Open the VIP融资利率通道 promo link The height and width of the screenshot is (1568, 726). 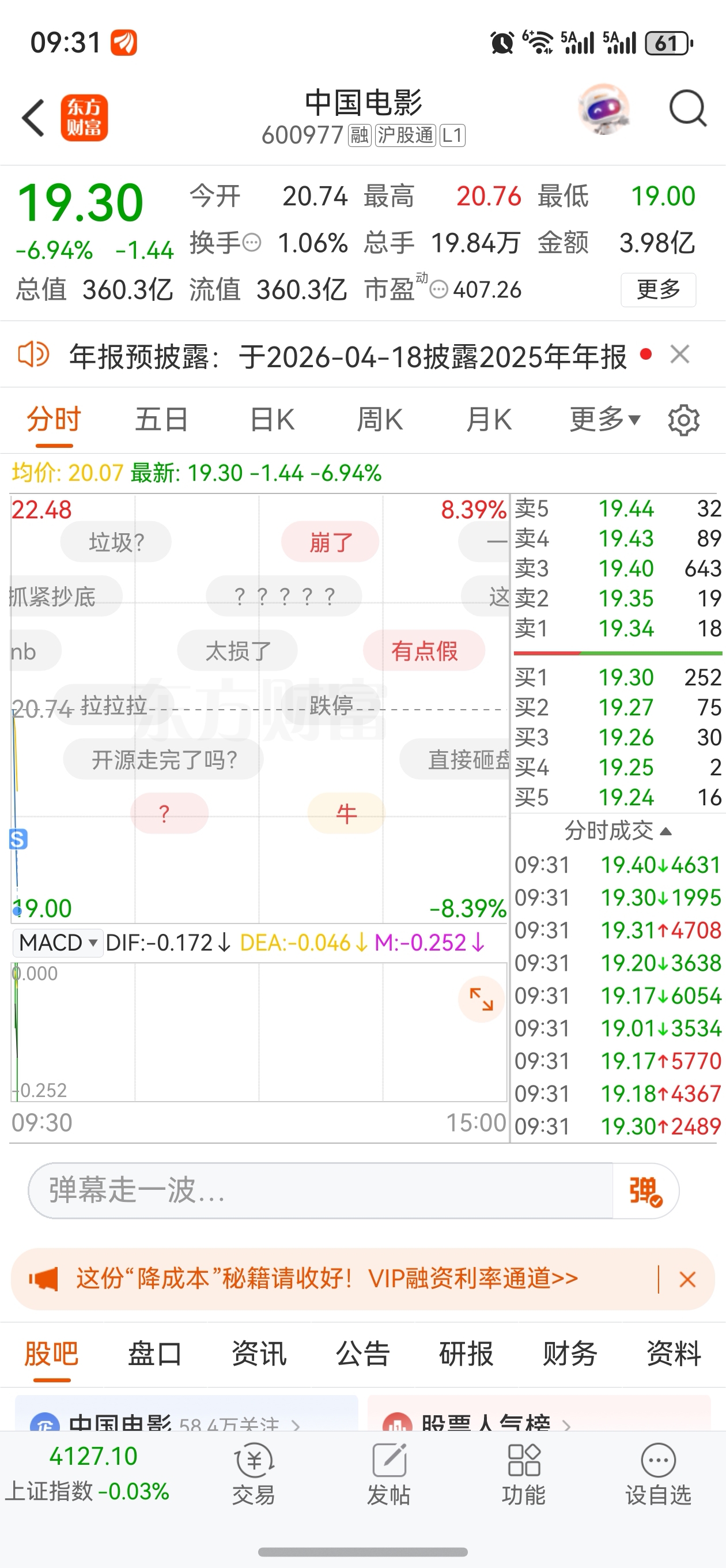point(327,1278)
